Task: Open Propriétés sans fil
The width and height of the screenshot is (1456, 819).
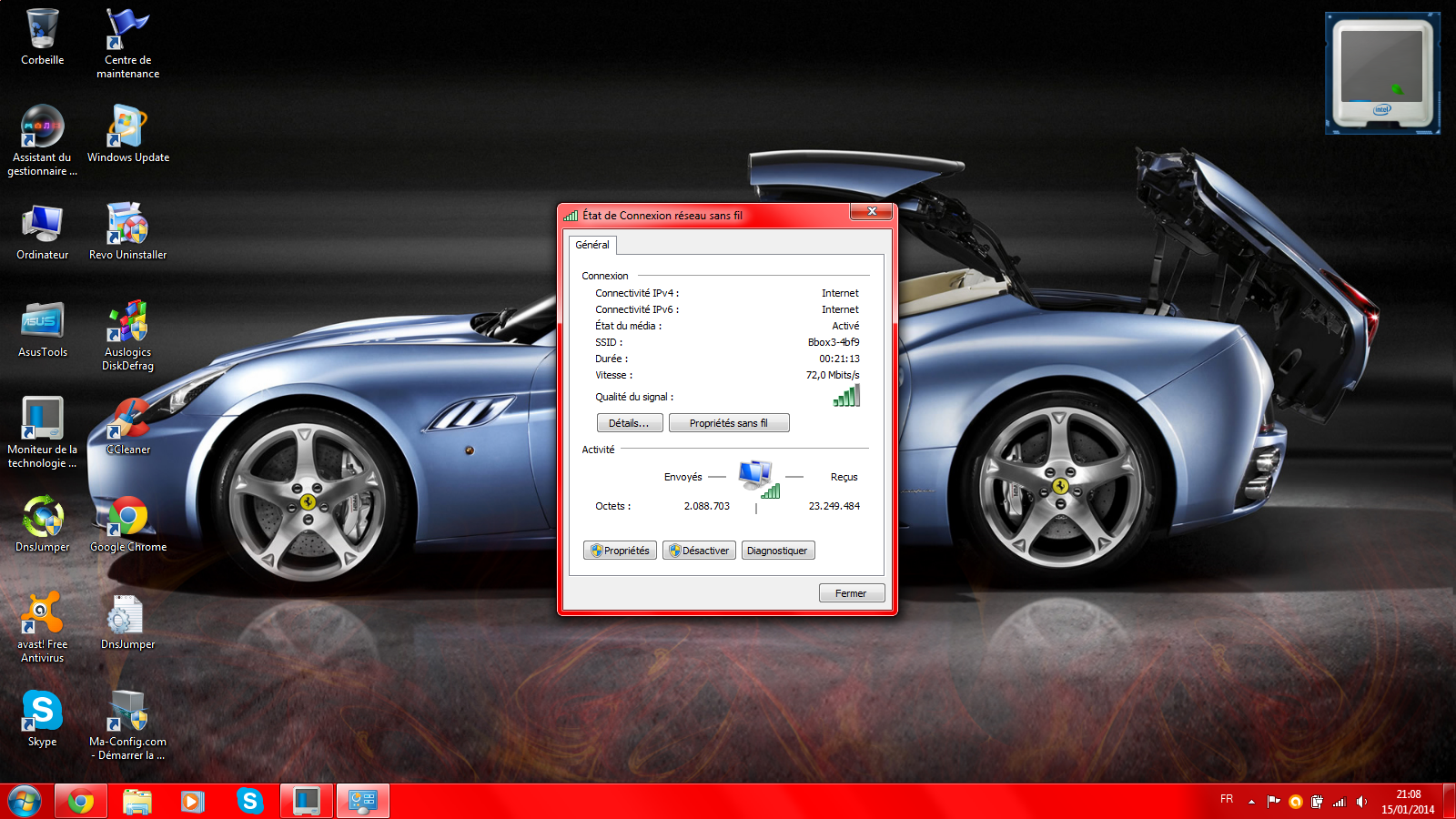Action: point(729,423)
